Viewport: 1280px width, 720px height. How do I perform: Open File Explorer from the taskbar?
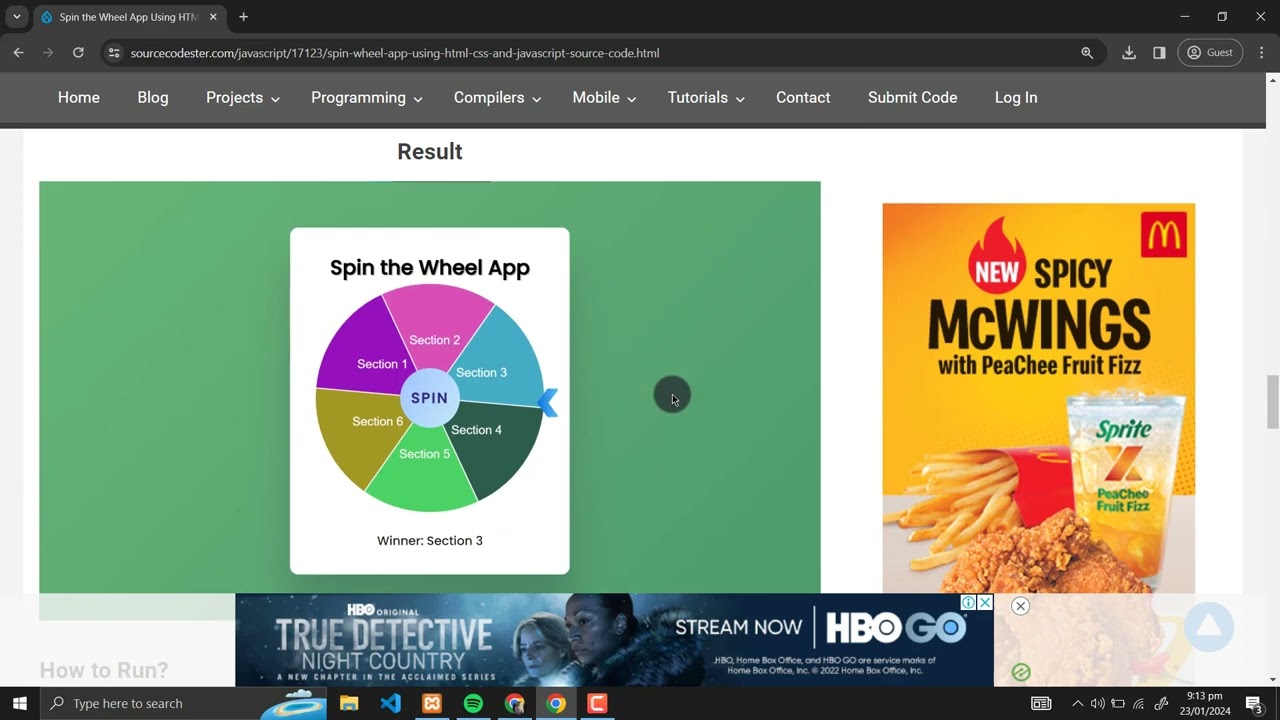click(x=349, y=703)
